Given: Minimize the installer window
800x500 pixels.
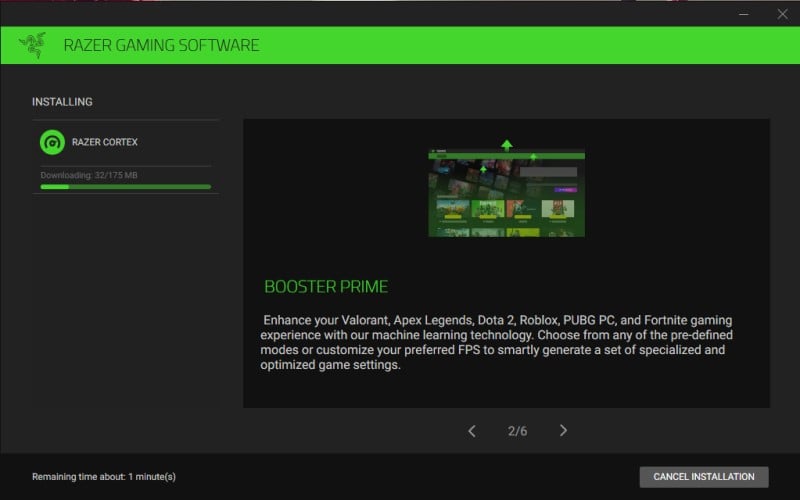Looking at the screenshot, I should 744,14.
